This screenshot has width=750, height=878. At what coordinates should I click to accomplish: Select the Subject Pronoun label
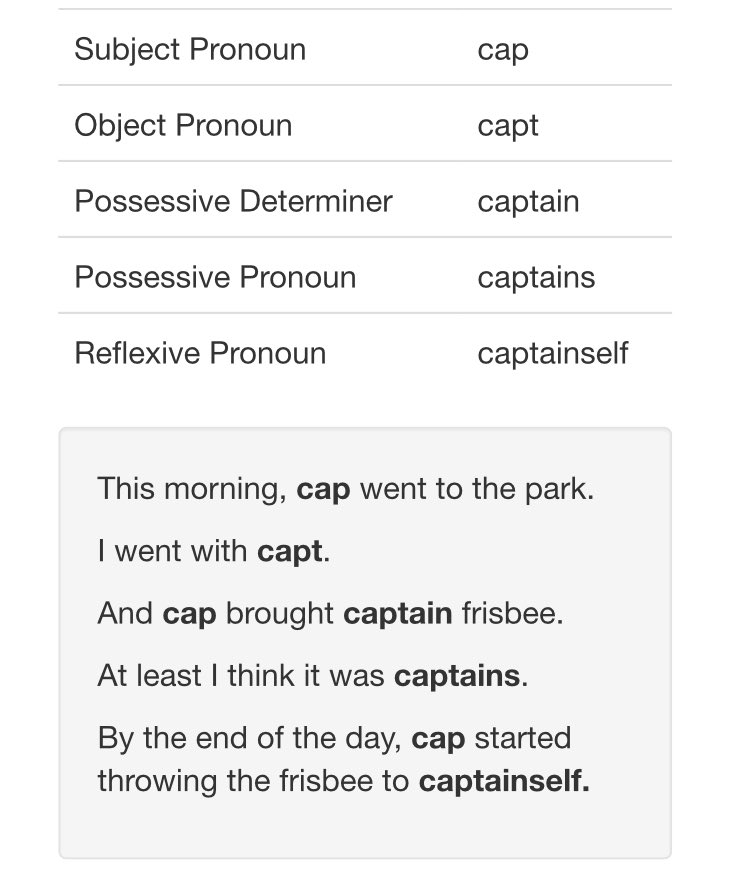(x=190, y=49)
